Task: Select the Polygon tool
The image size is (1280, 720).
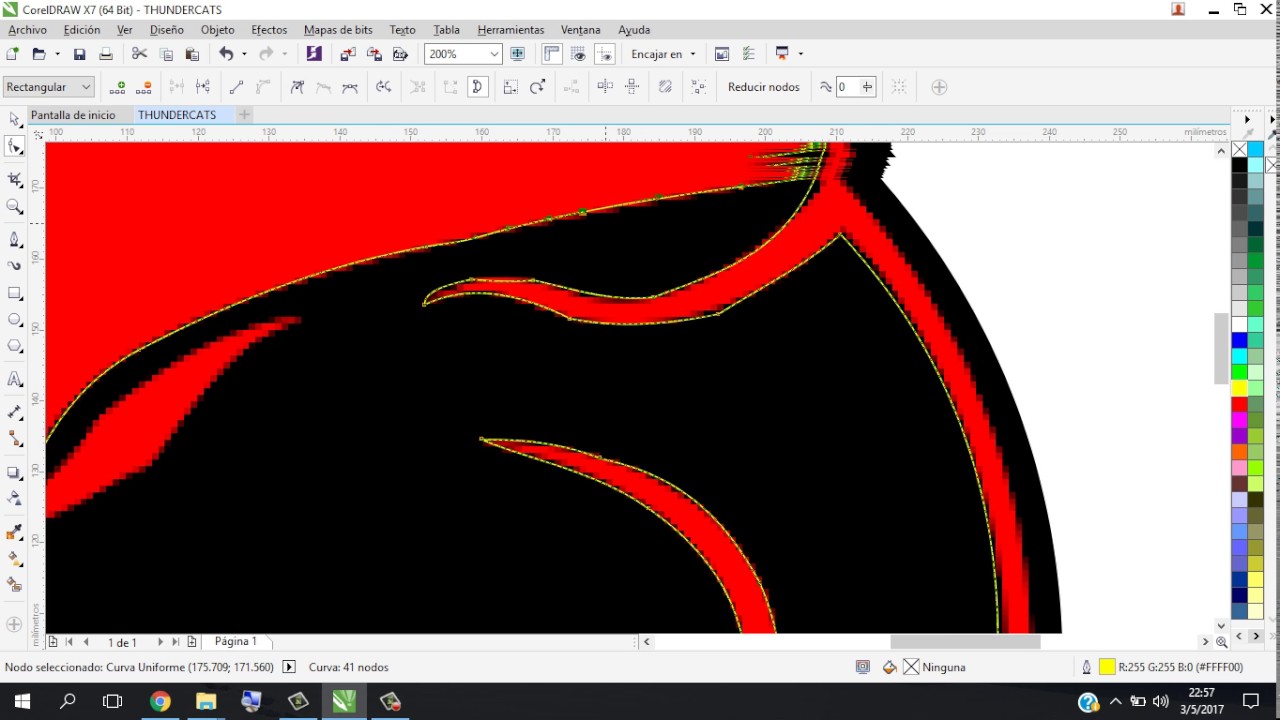Action: 14,346
